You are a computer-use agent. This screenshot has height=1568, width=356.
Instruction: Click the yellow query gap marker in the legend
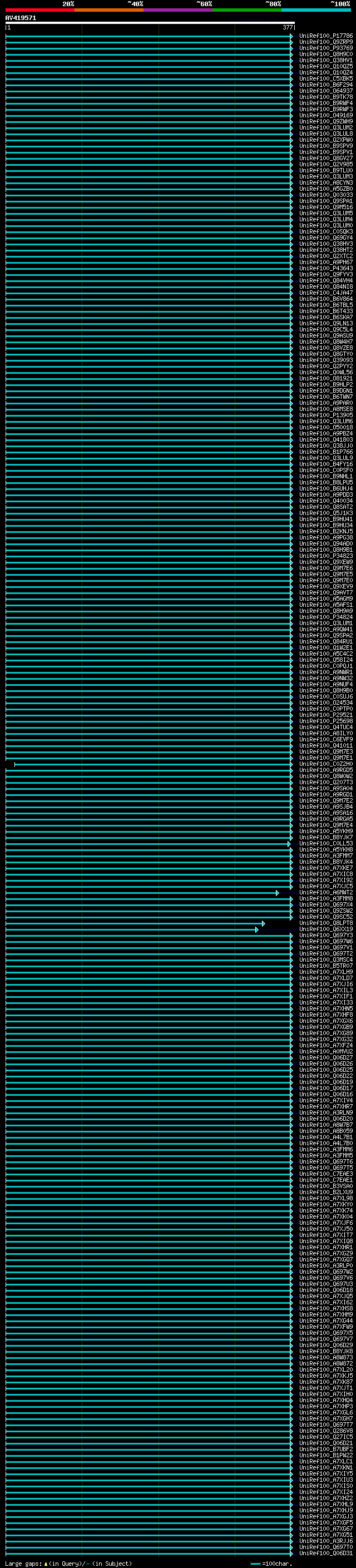[46, 1563]
